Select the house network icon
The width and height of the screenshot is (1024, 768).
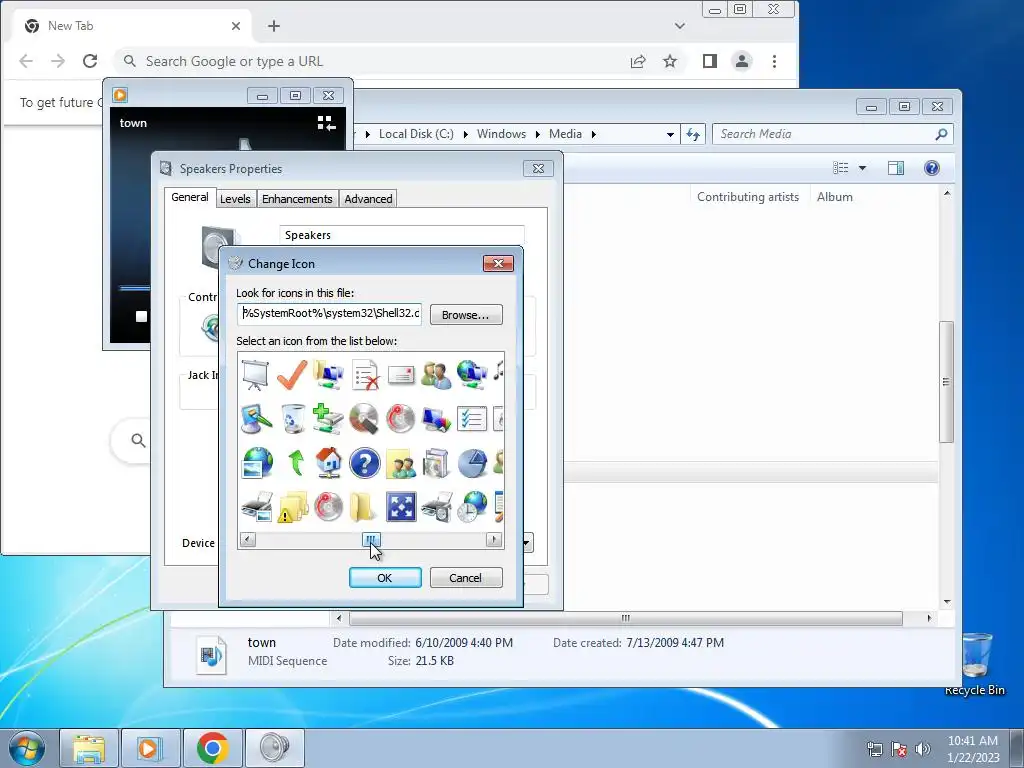pos(328,462)
